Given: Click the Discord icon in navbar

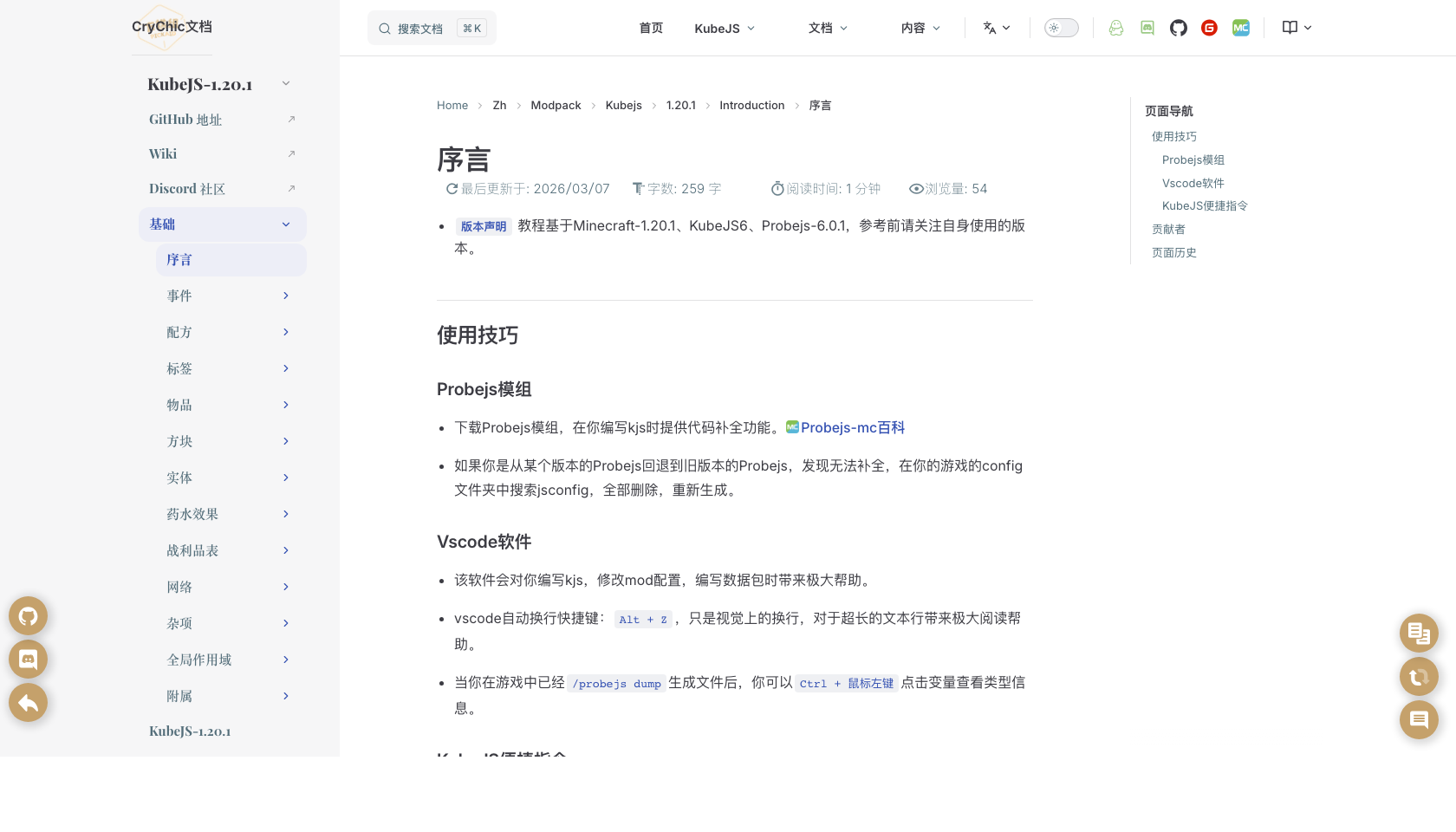Looking at the screenshot, I should (x=1147, y=28).
